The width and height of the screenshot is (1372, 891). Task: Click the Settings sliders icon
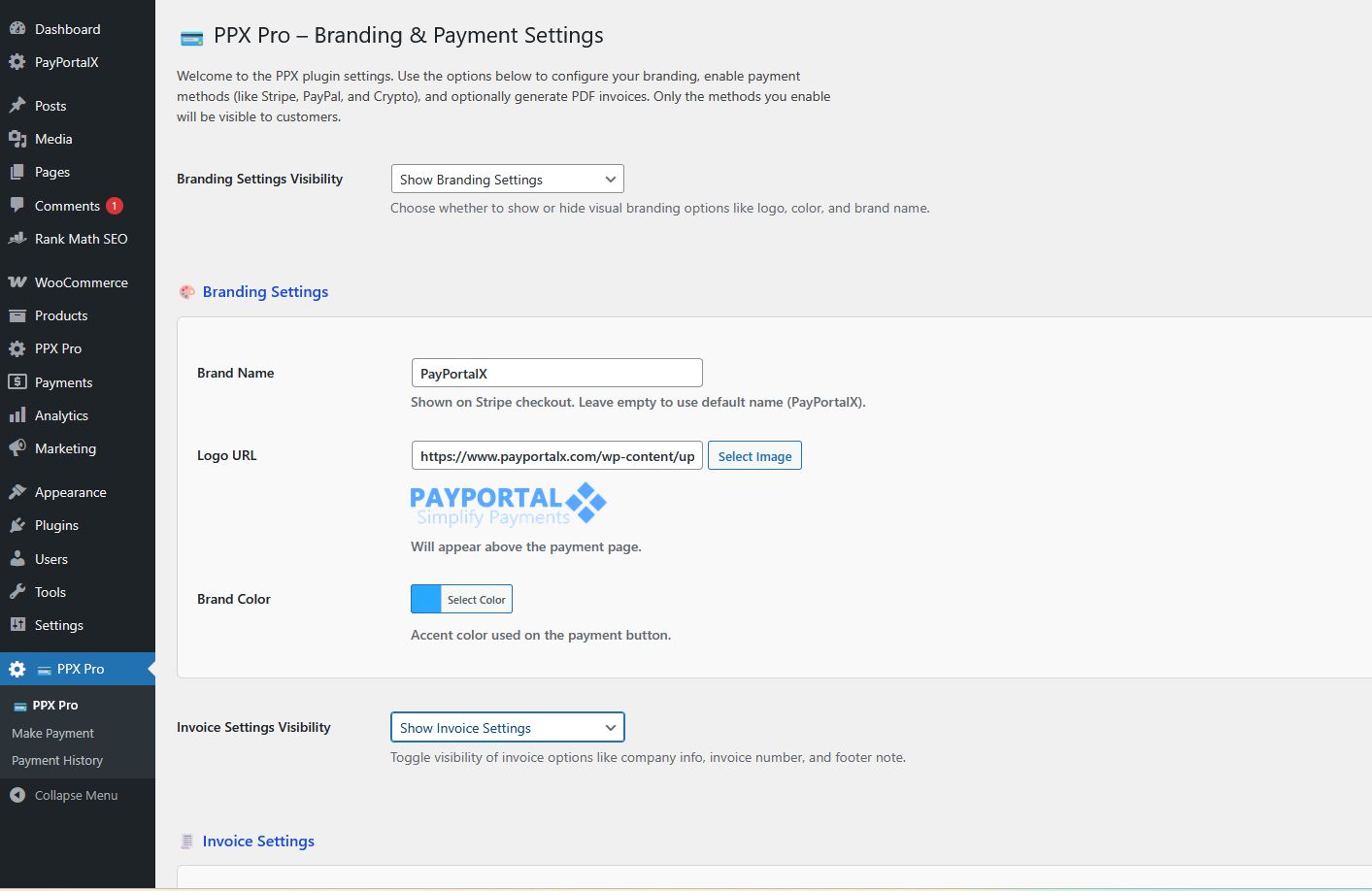pyautogui.click(x=17, y=625)
